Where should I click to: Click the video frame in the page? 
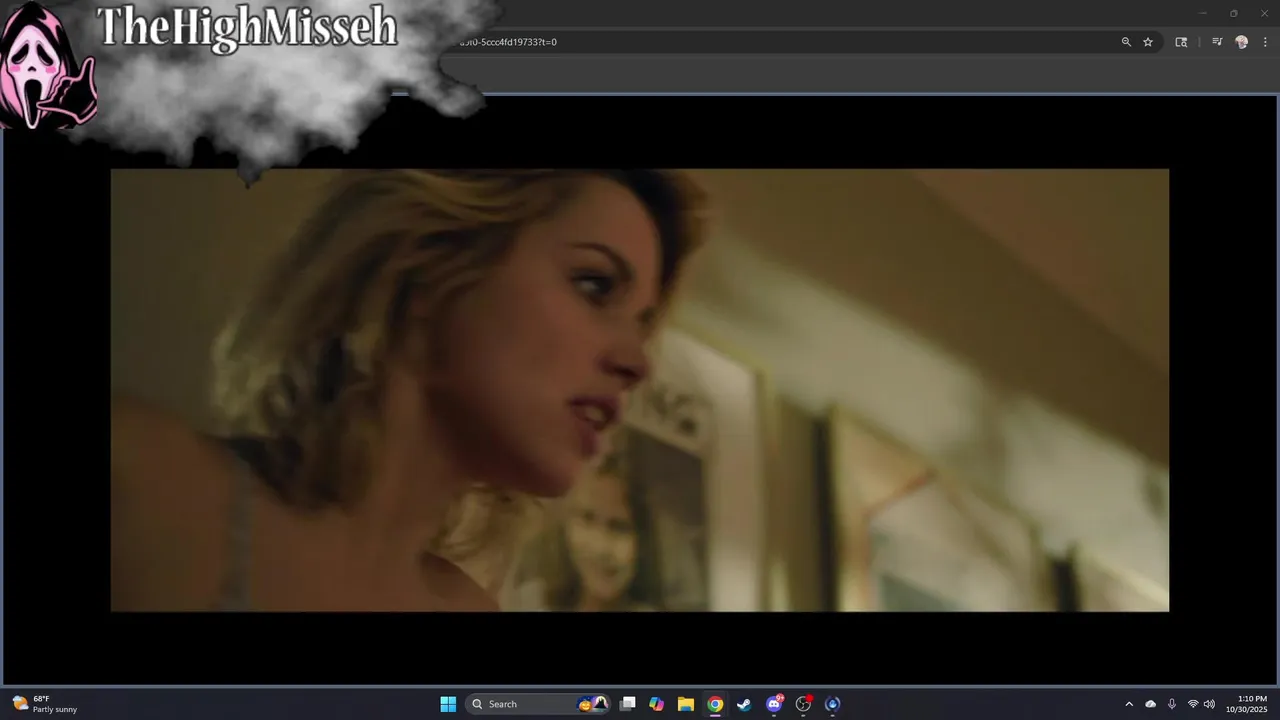click(x=639, y=389)
